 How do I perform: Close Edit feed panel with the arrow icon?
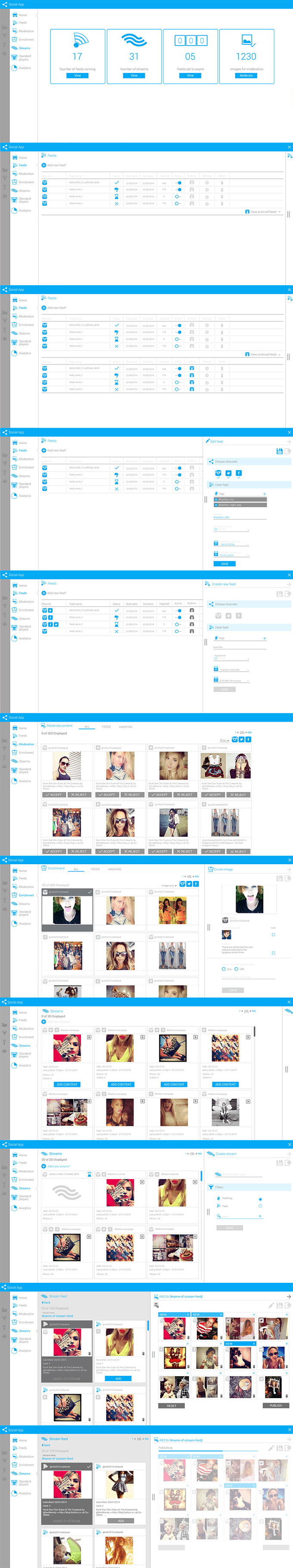(289, 441)
